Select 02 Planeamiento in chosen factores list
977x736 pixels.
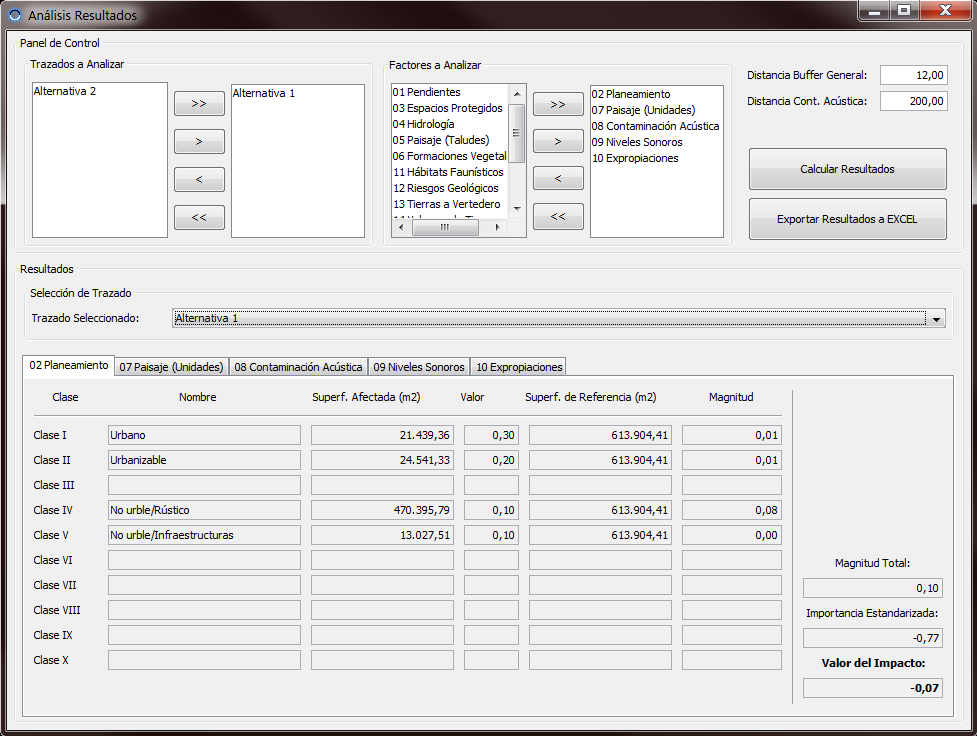tap(631, 94)
